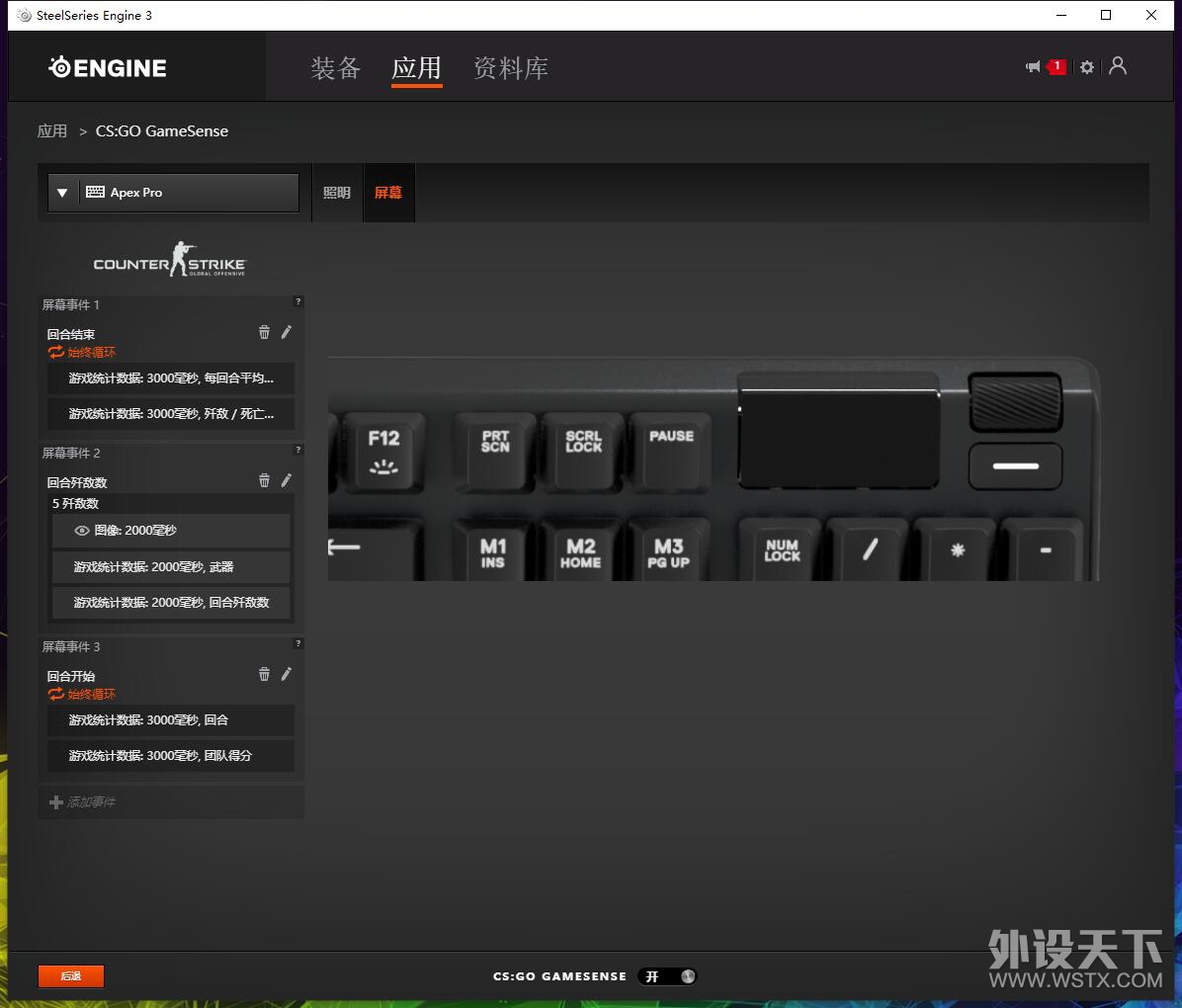Toggle the CS:GO GameSense switch off
The image size is (1182, 1008).
[x=667, y=976]
